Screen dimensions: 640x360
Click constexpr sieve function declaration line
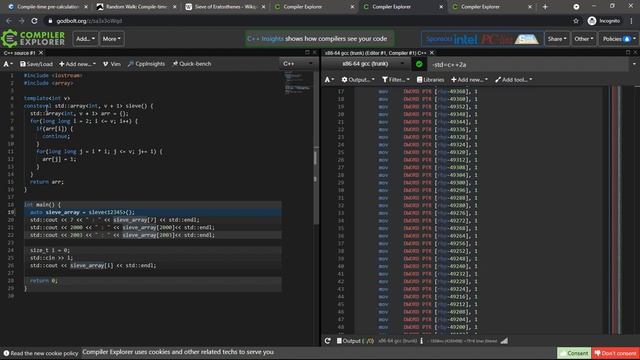89,106
